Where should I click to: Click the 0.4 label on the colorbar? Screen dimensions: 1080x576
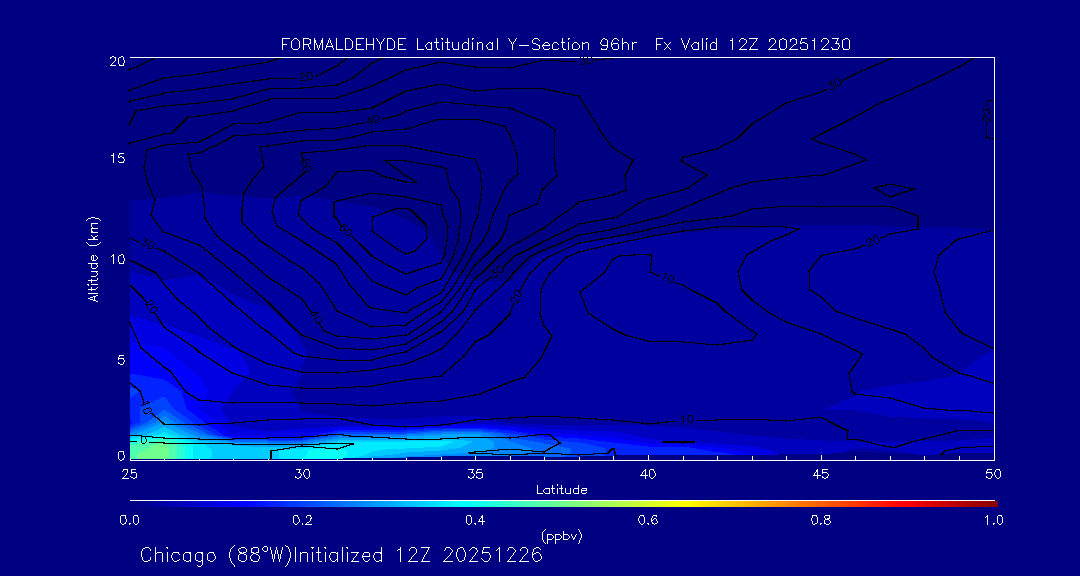click(475, 520)
